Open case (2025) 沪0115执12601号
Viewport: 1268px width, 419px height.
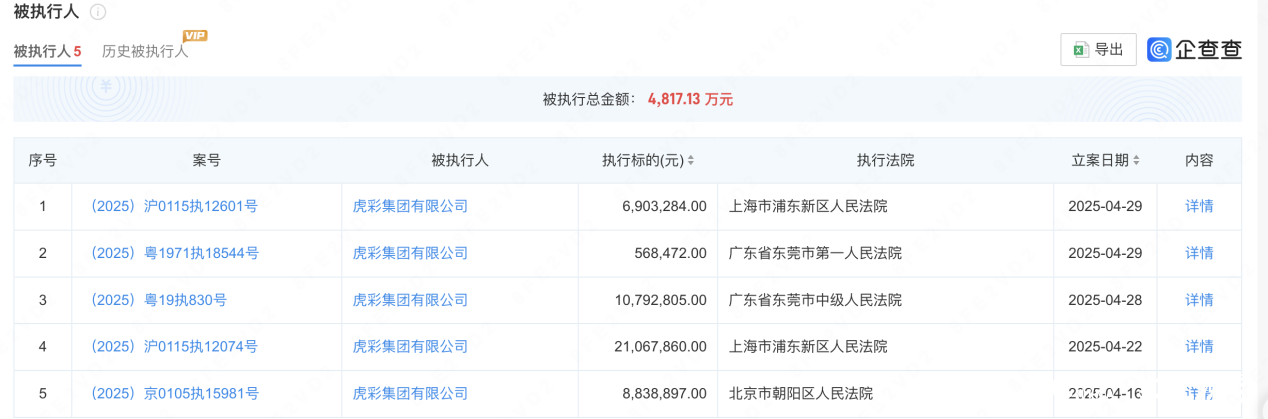[x=174, y=206]
